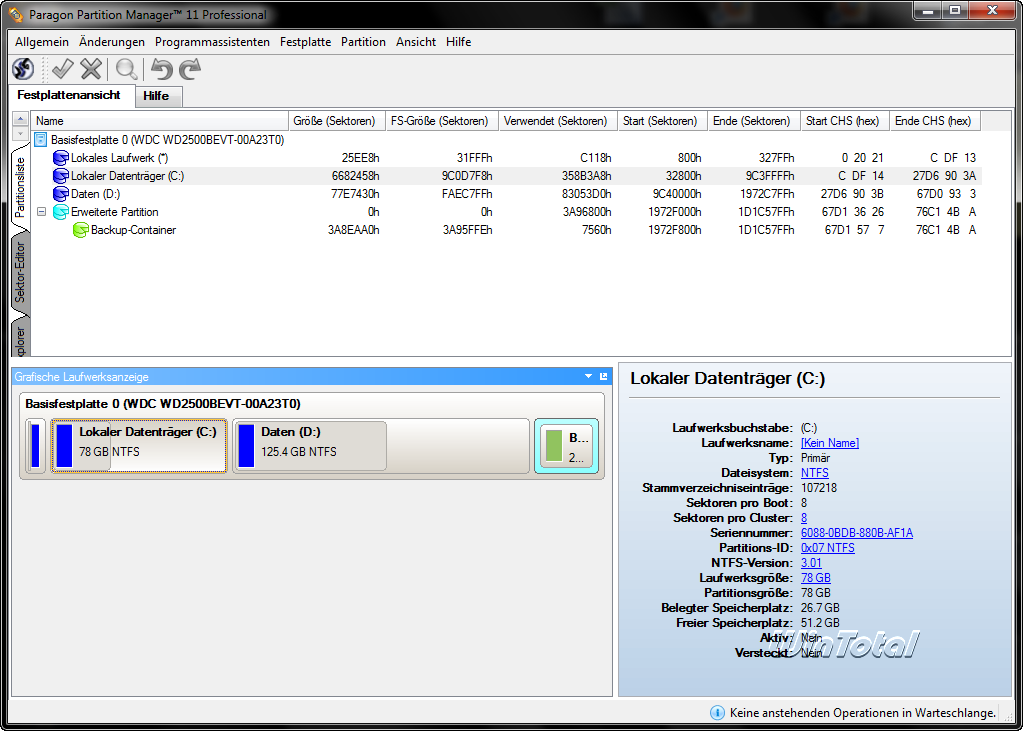1023x731 pixels.
Task: Click the Erweiterte Partition cyan icon
Action: (x=61, y=212)
